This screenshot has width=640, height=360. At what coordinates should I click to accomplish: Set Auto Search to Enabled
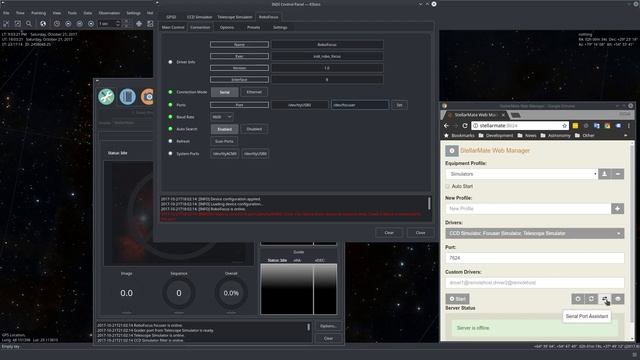[x=224, y=129]
